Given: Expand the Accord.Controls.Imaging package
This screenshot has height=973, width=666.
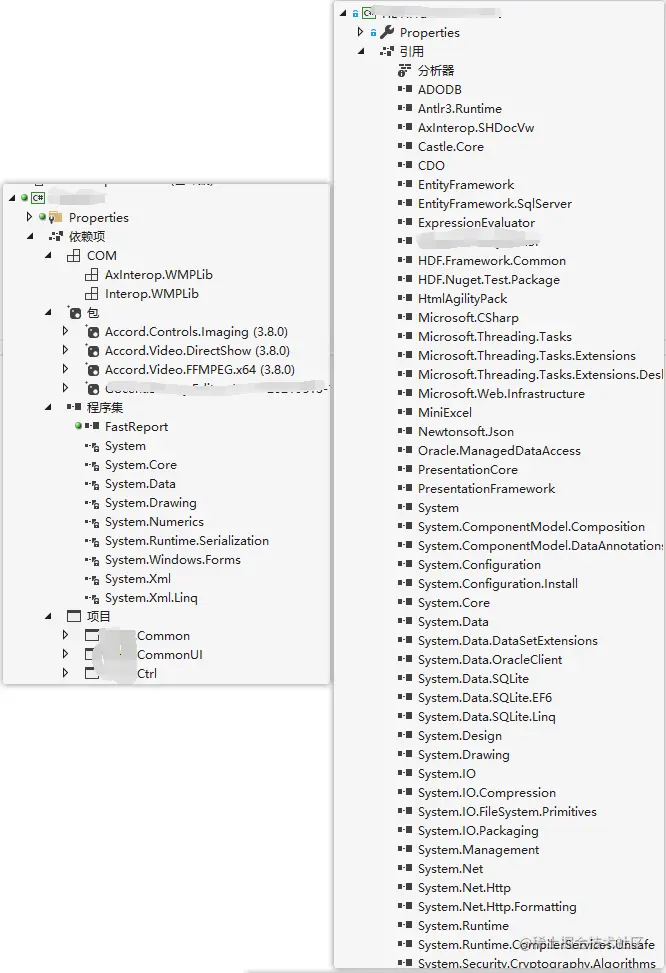Looking at the screenshot, I should point(65,331).
